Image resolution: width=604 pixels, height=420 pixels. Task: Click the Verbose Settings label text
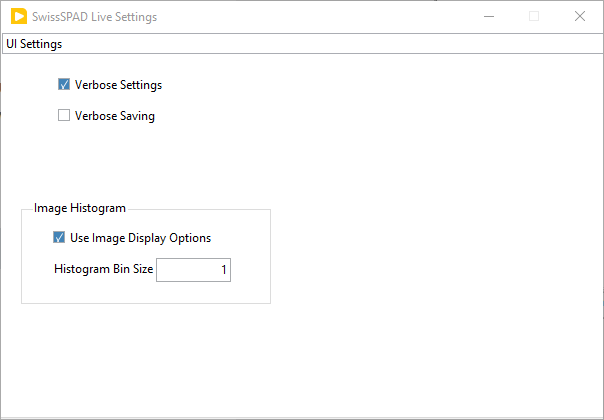point(118,85)
